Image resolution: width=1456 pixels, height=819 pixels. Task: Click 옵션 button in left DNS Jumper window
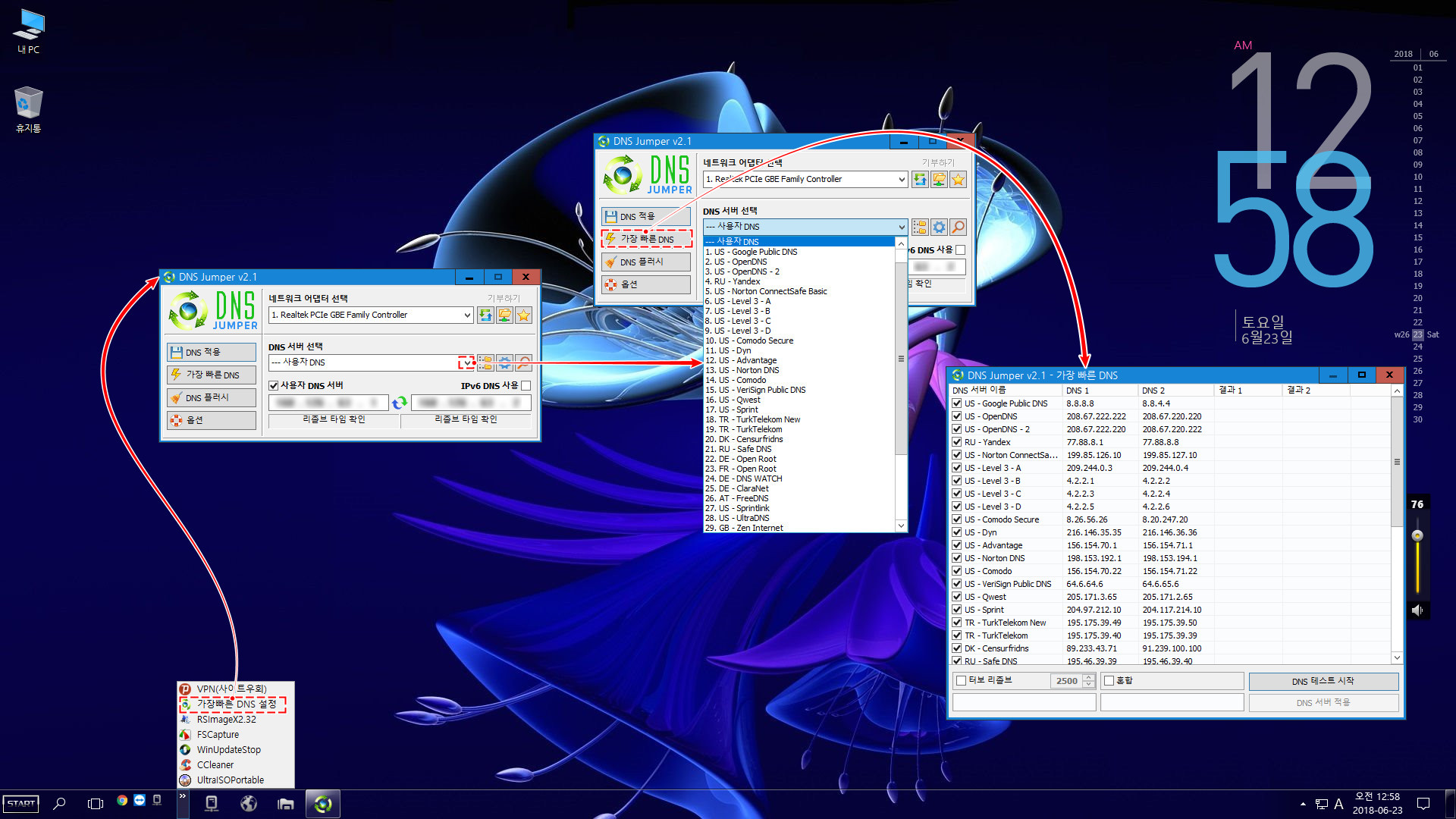click(212, 420)
